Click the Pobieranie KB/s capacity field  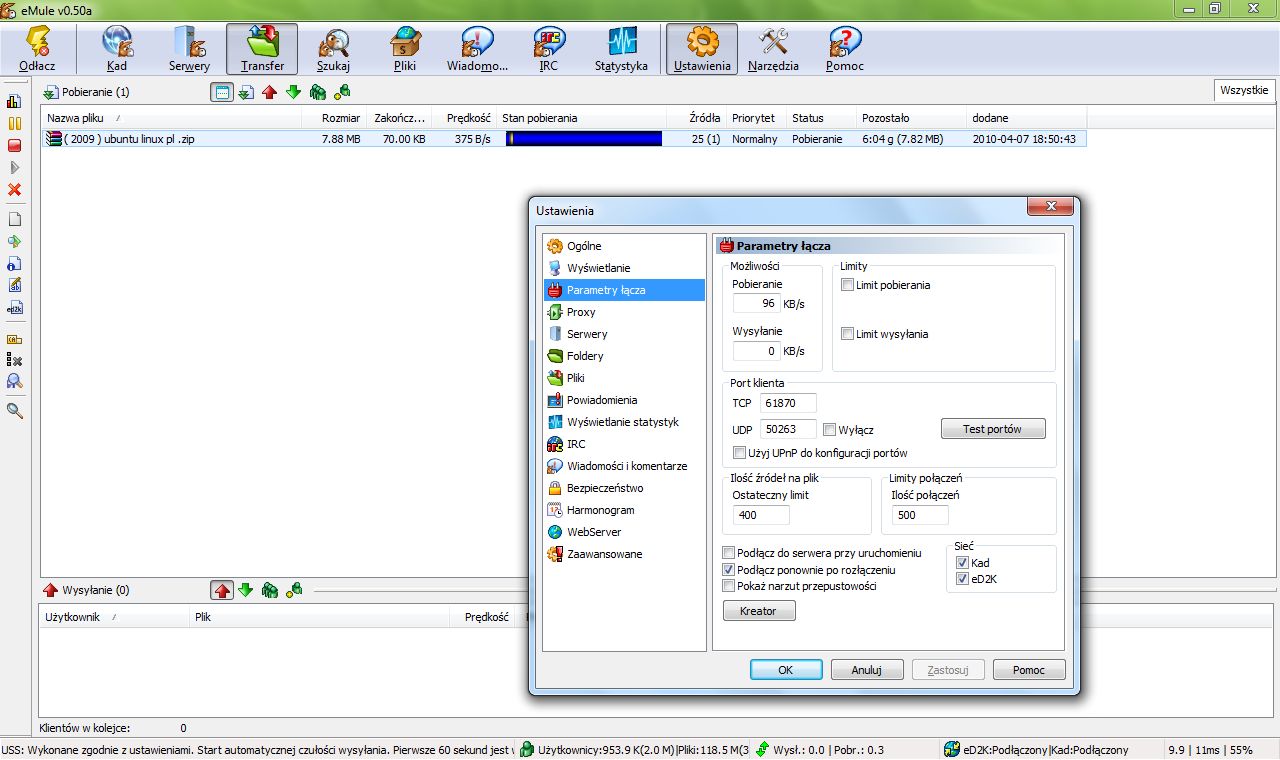[757, 303]
